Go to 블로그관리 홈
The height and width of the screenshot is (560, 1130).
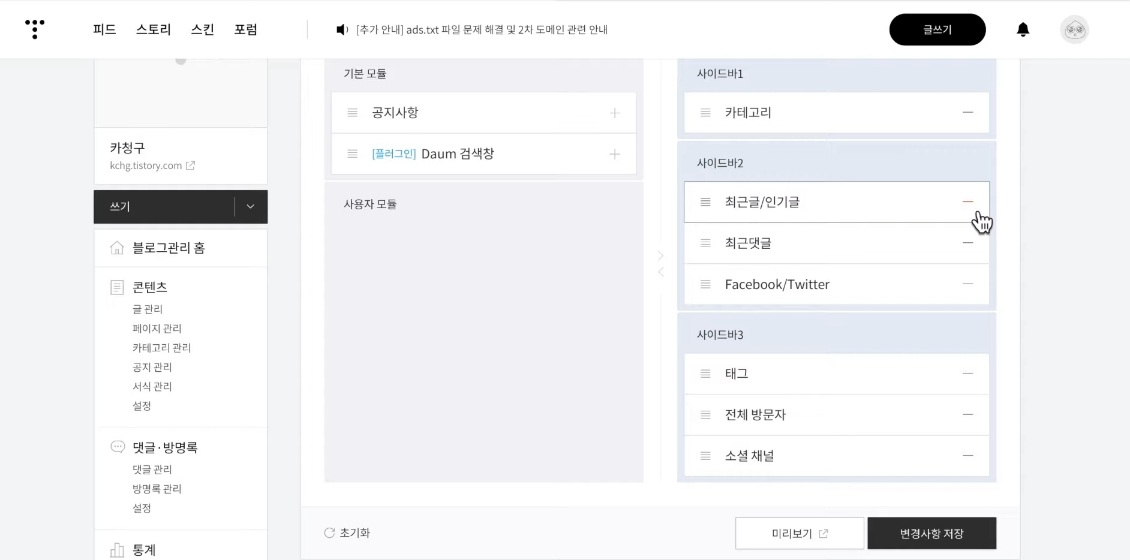pos(169,248)
